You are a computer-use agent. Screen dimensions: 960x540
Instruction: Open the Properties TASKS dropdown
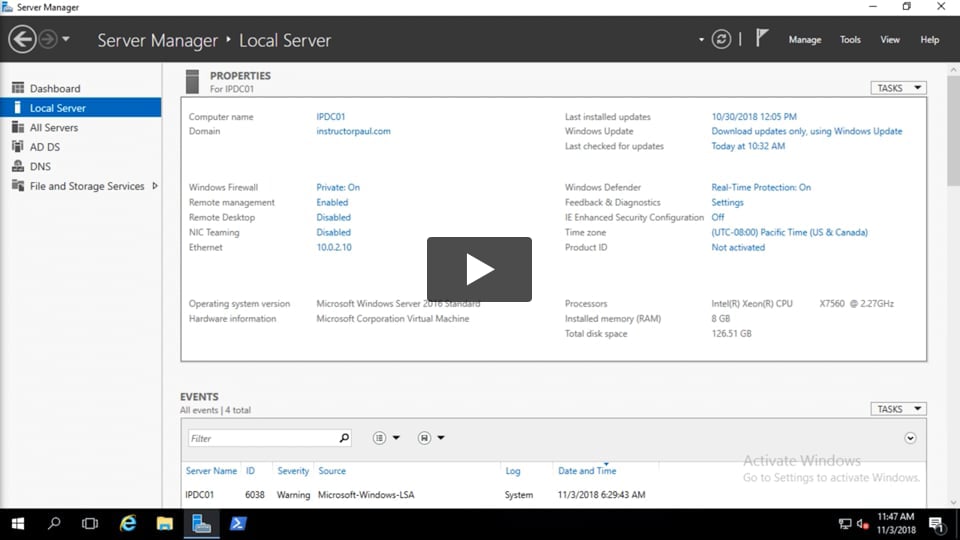click(x=898, y=88)
